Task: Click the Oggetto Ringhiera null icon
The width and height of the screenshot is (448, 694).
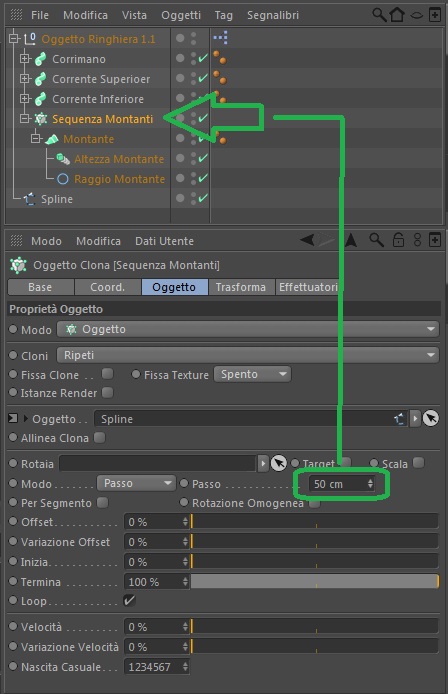Action: coord(30,39)
